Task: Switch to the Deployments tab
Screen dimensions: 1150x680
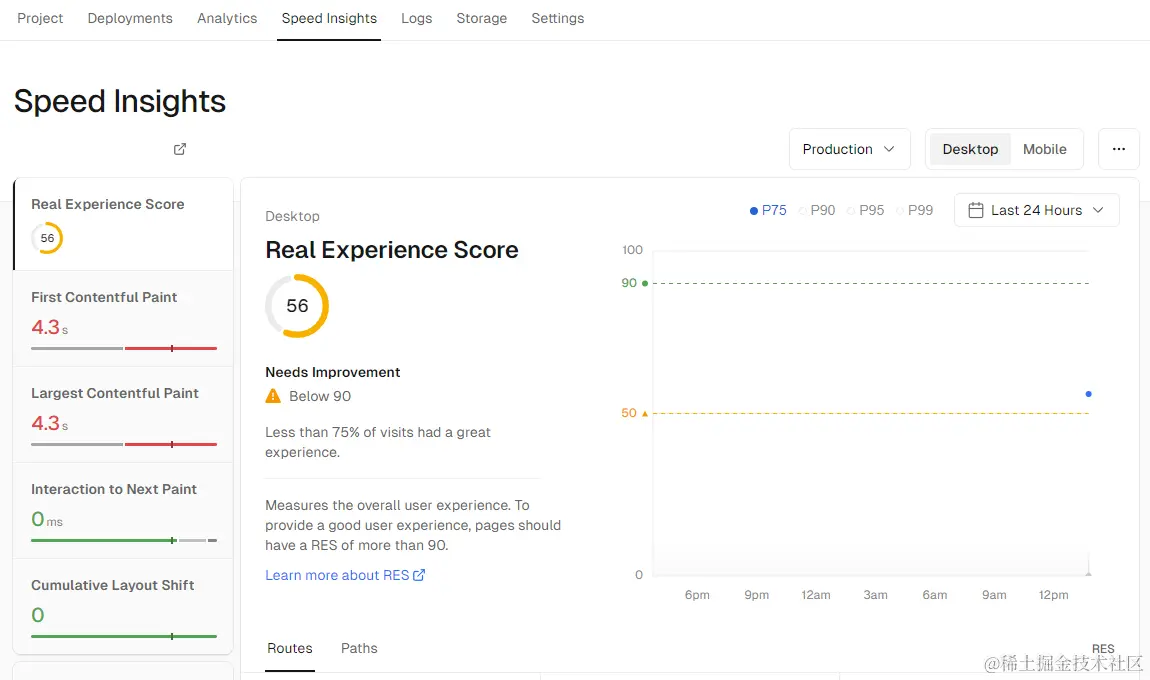Action: (130, 18)
